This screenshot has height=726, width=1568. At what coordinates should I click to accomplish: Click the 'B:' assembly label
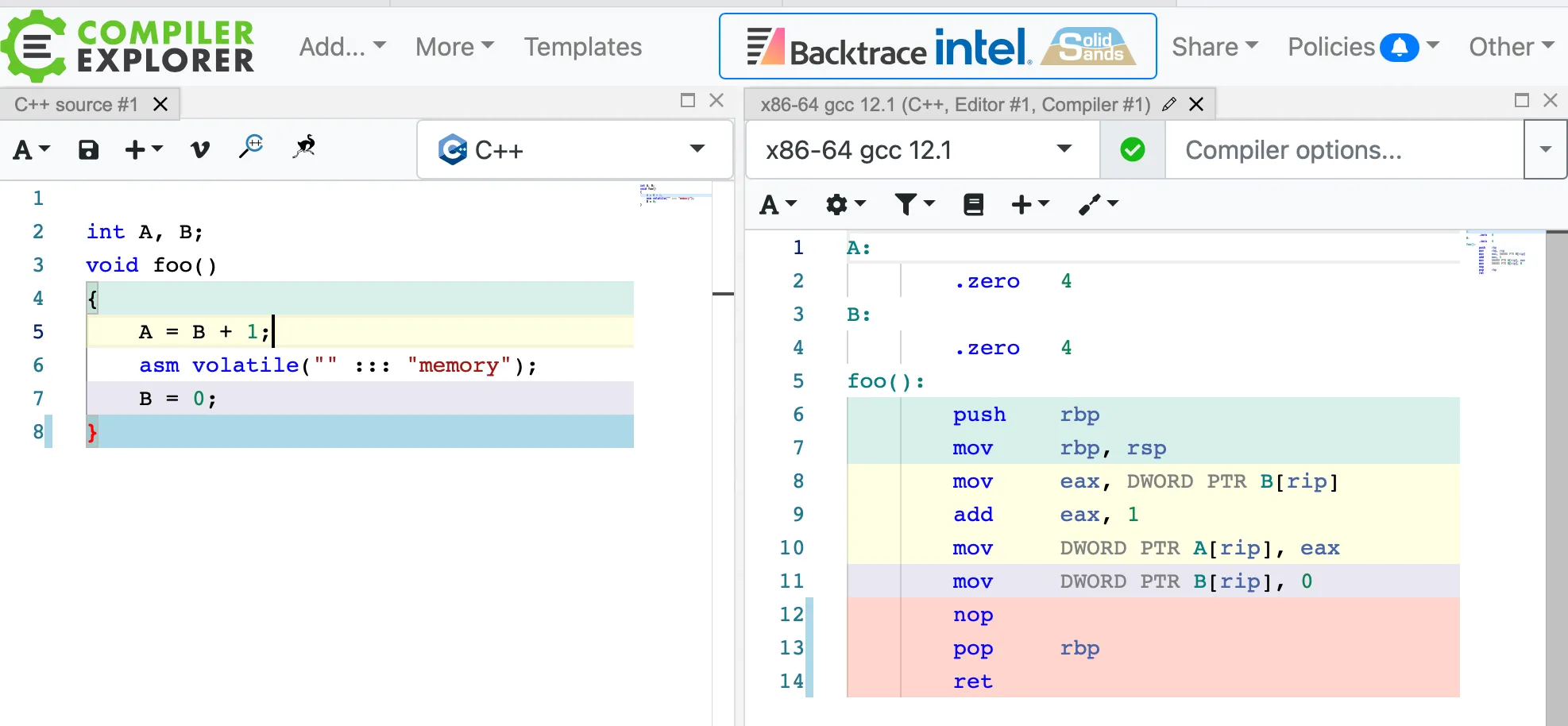[x=859, y=315]
